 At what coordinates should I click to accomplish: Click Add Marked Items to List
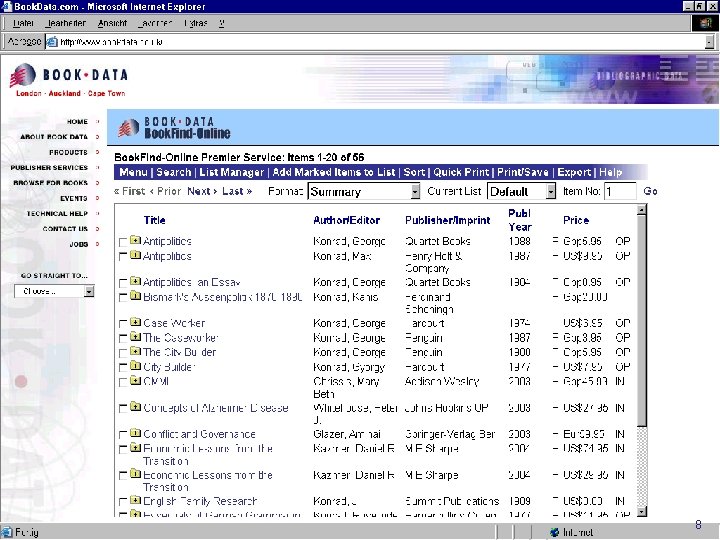point(334,172)
